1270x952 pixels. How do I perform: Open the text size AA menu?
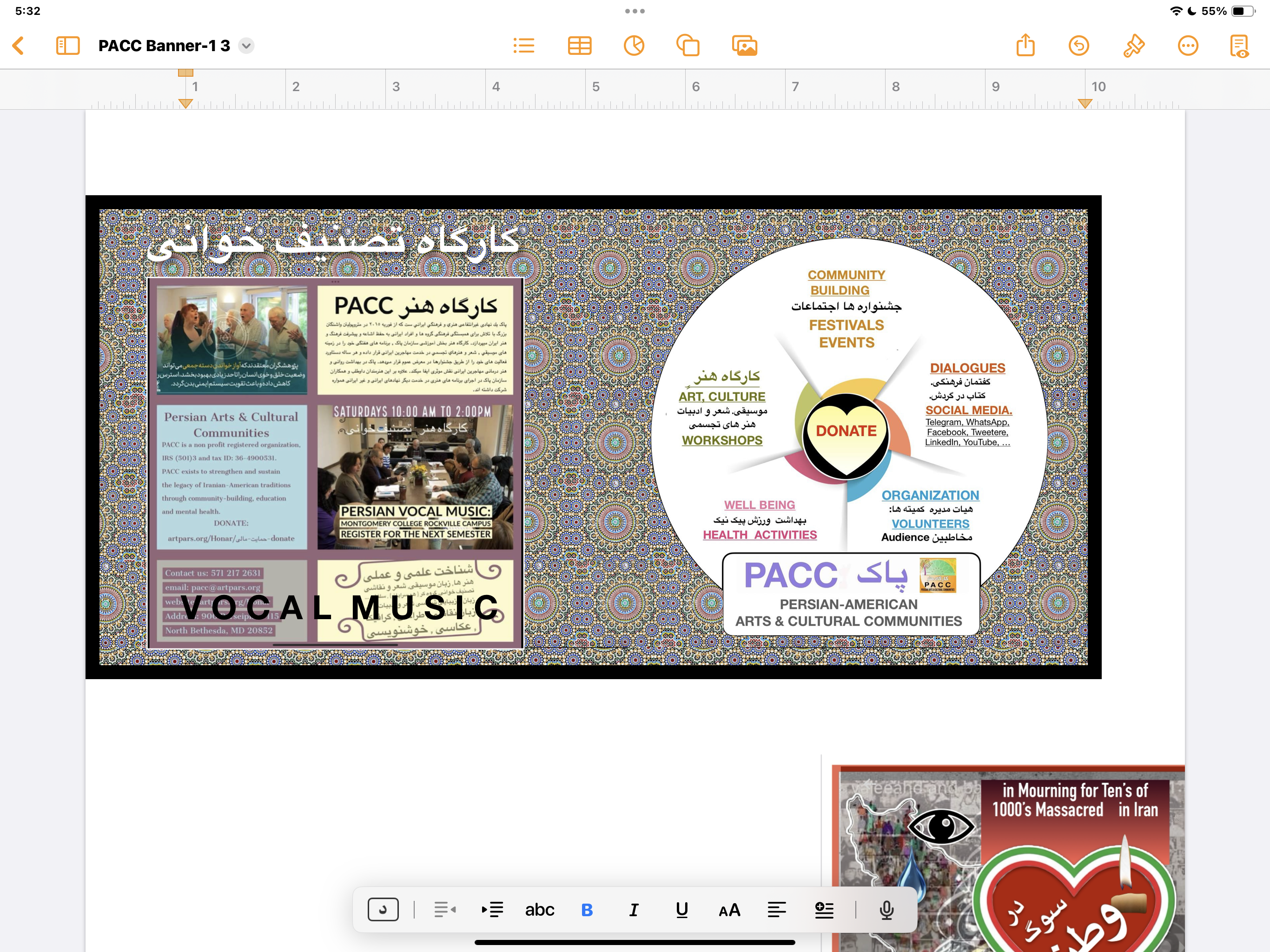(729, 910)
